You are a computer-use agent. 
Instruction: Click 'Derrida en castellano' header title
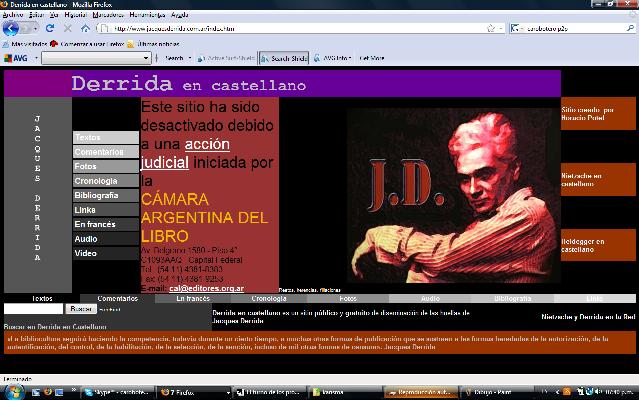189,84
